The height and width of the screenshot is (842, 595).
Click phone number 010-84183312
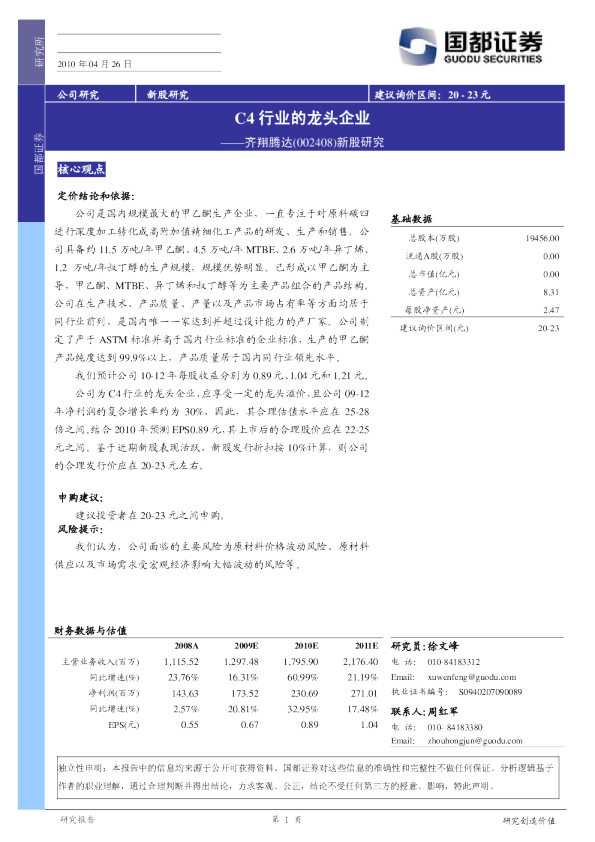click(454, 662)
